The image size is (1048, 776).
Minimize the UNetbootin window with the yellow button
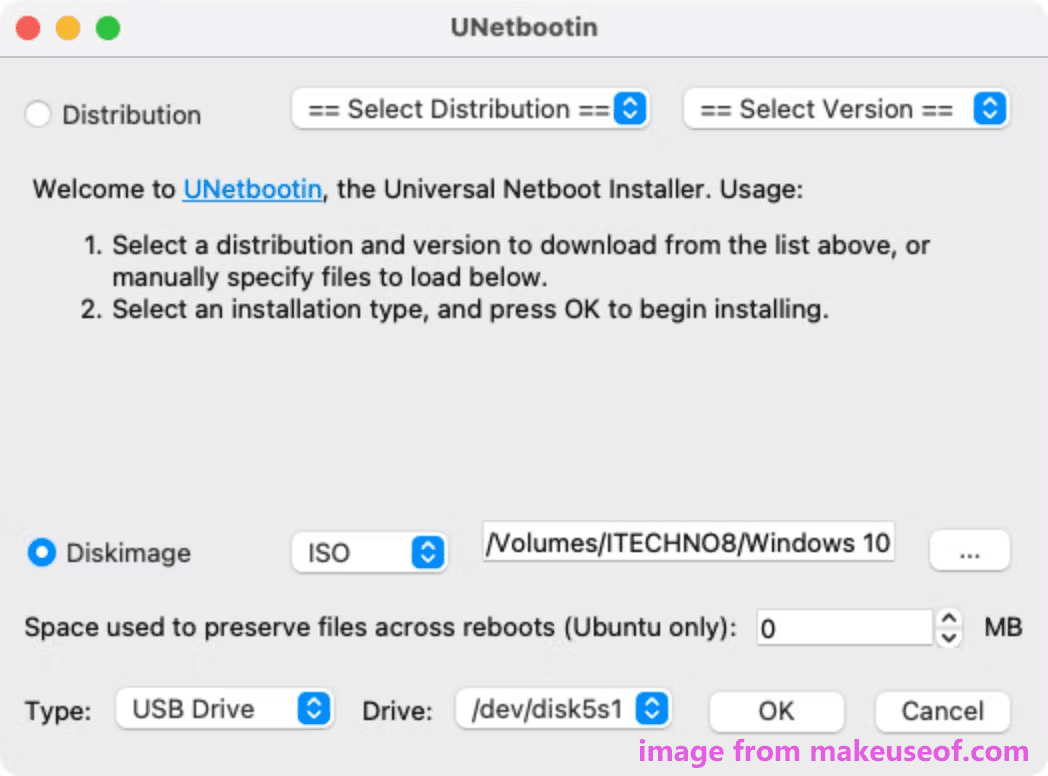pos(67,28)
